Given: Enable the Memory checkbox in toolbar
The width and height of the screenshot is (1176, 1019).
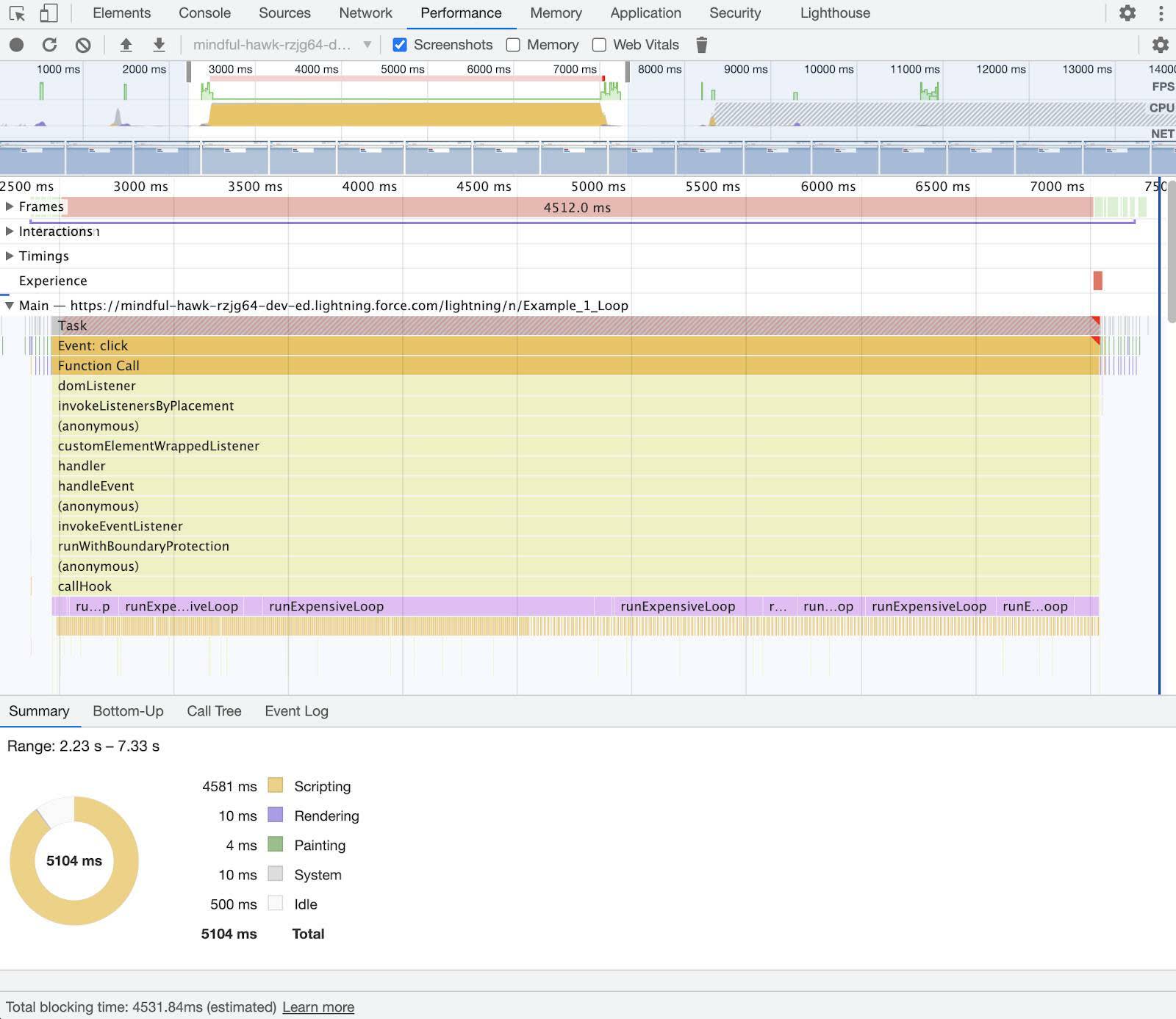Looking at the screenshot, I should tap(513, 45).
